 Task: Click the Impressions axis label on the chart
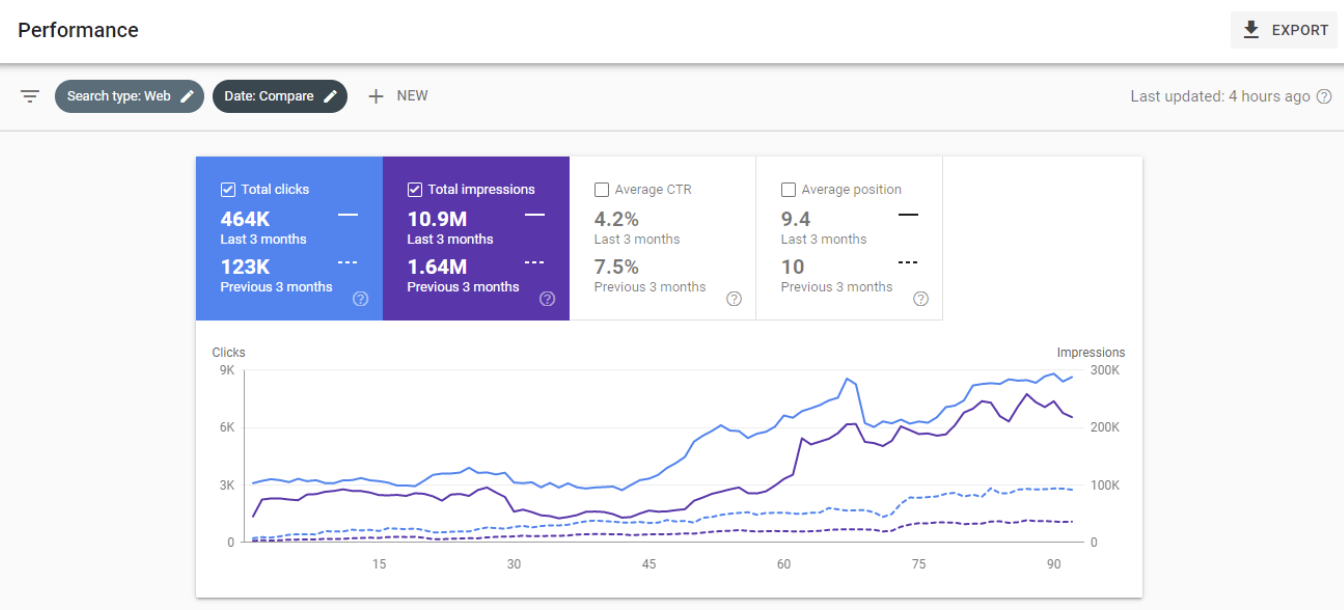[1091, 352]
